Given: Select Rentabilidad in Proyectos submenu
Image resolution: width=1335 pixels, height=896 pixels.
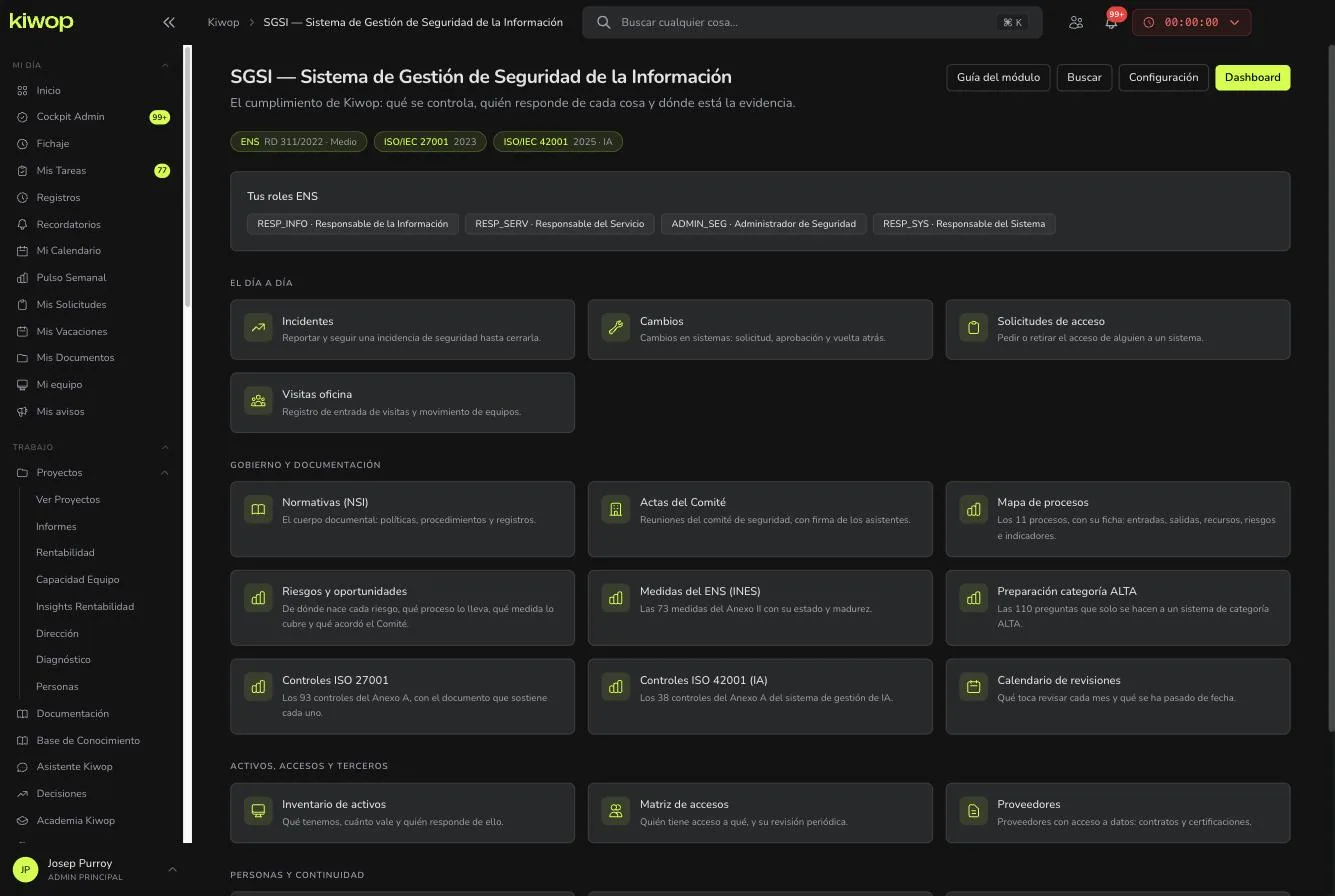Looking at the screenshot, I should coord(65,553).
